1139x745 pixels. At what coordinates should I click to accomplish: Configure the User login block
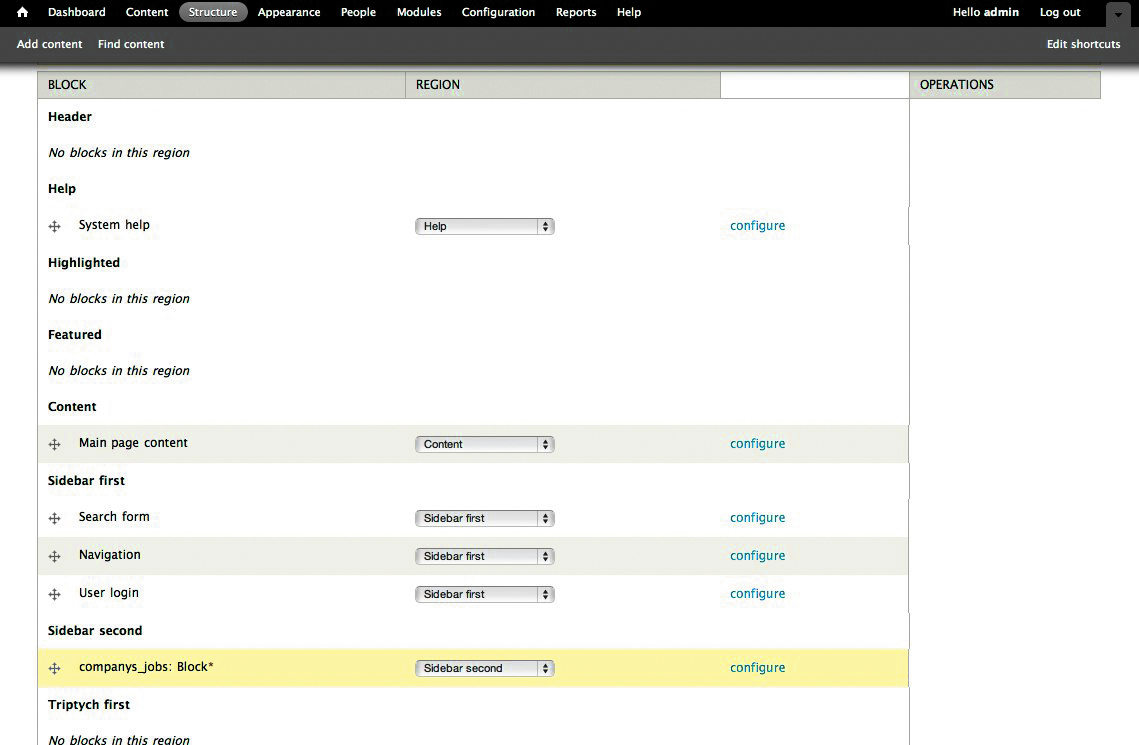coord(758,593)
